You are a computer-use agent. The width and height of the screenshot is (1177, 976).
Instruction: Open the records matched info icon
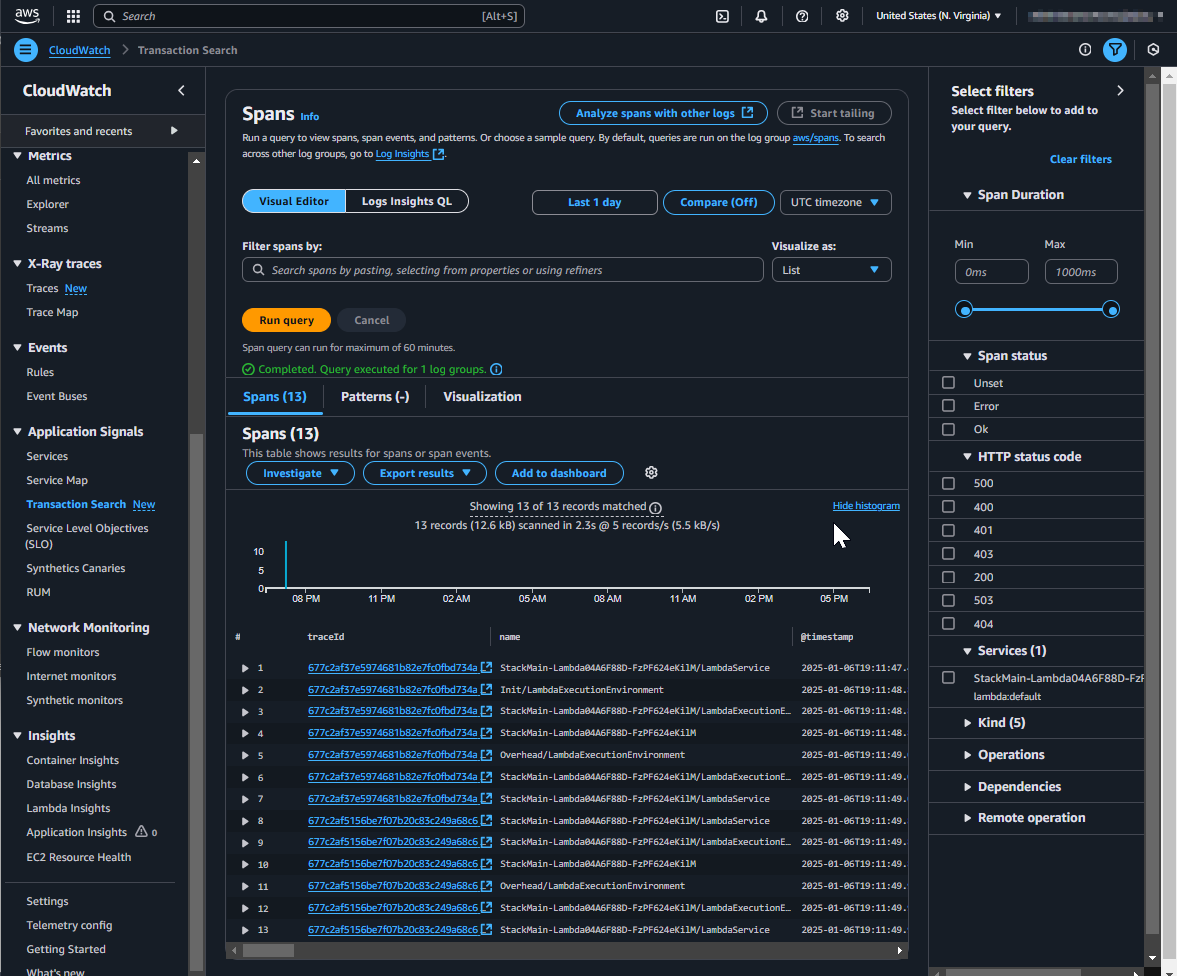point(655,507)
